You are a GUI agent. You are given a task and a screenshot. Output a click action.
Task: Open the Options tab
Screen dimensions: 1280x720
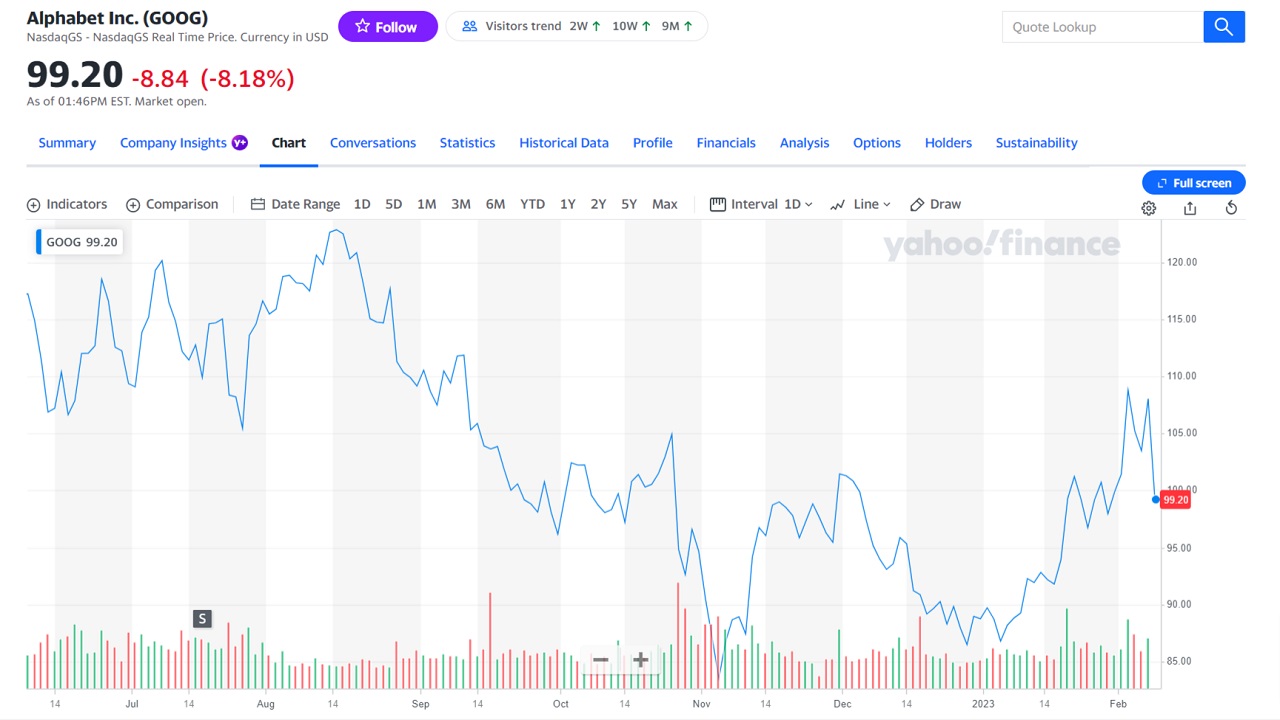877,143
